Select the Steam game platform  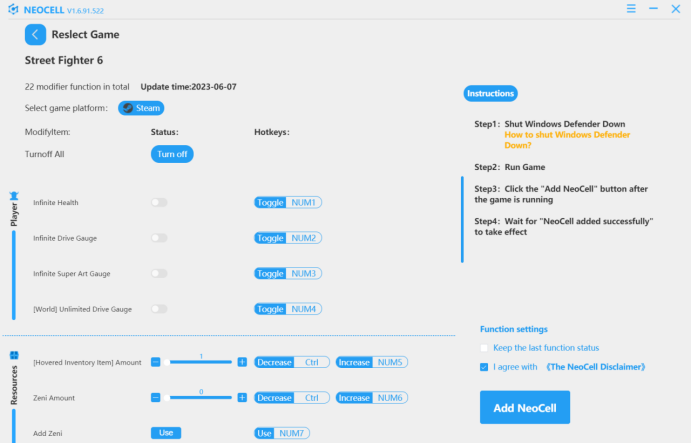141,108
